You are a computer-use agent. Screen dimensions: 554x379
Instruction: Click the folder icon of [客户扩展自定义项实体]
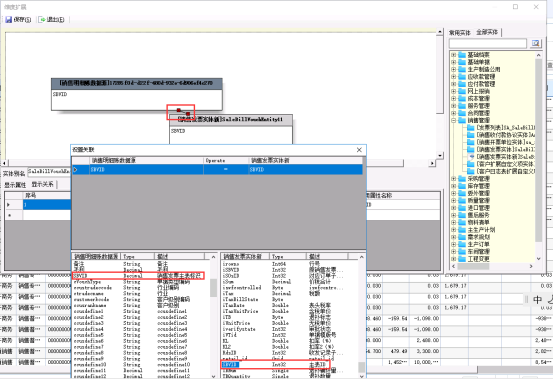coord(471,164)
